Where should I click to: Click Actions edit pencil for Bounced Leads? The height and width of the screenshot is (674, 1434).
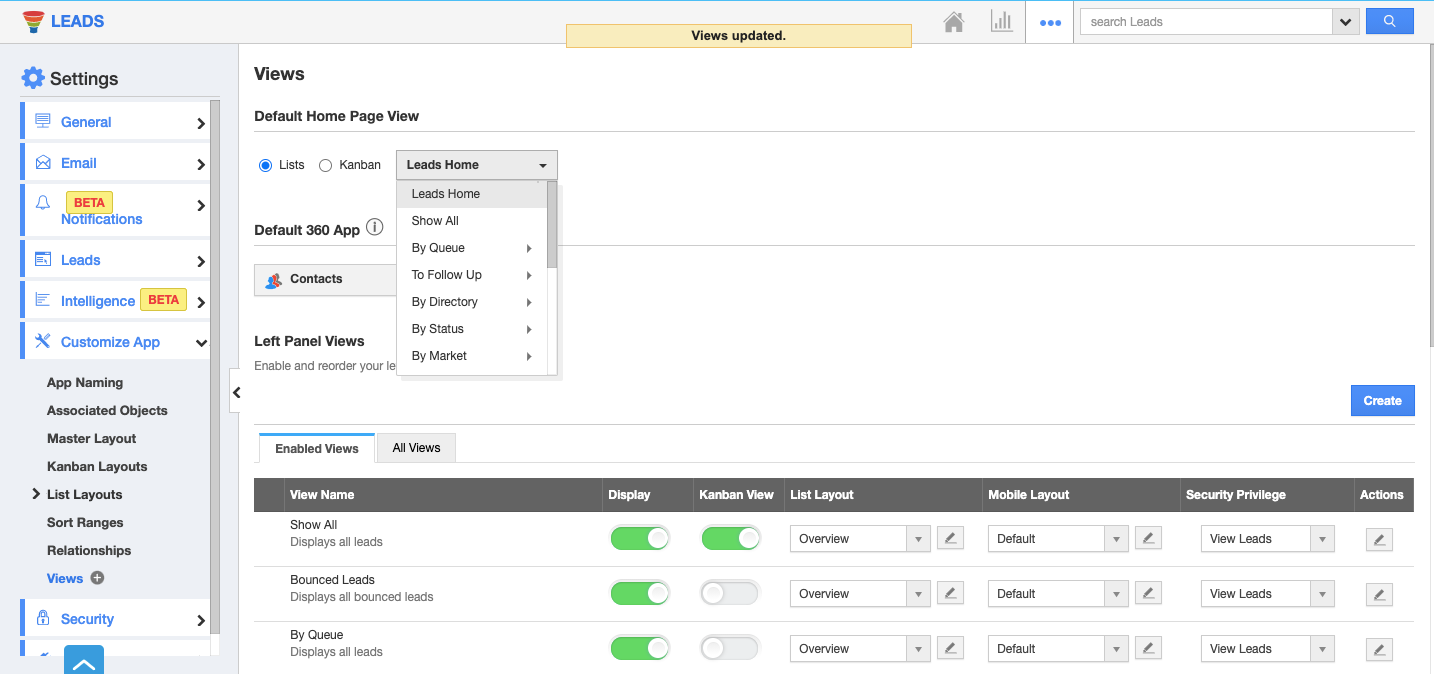1379,594
